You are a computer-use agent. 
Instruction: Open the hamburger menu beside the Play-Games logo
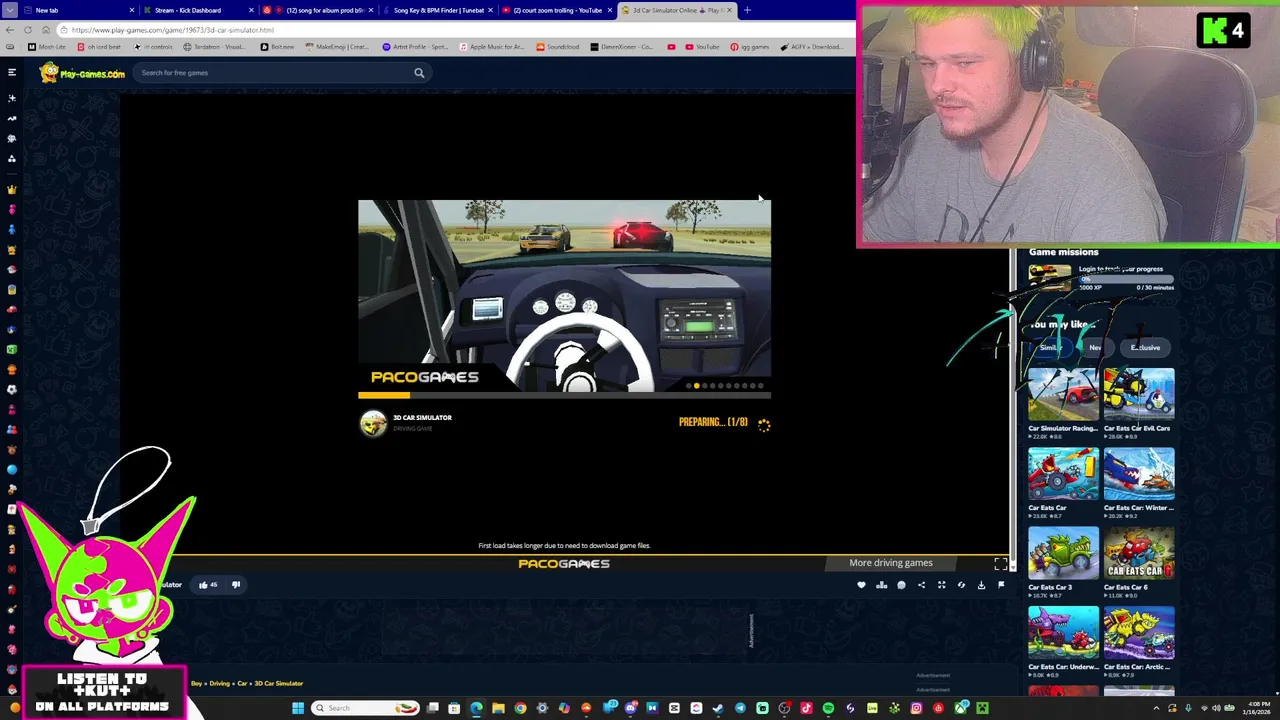(12, 72)
